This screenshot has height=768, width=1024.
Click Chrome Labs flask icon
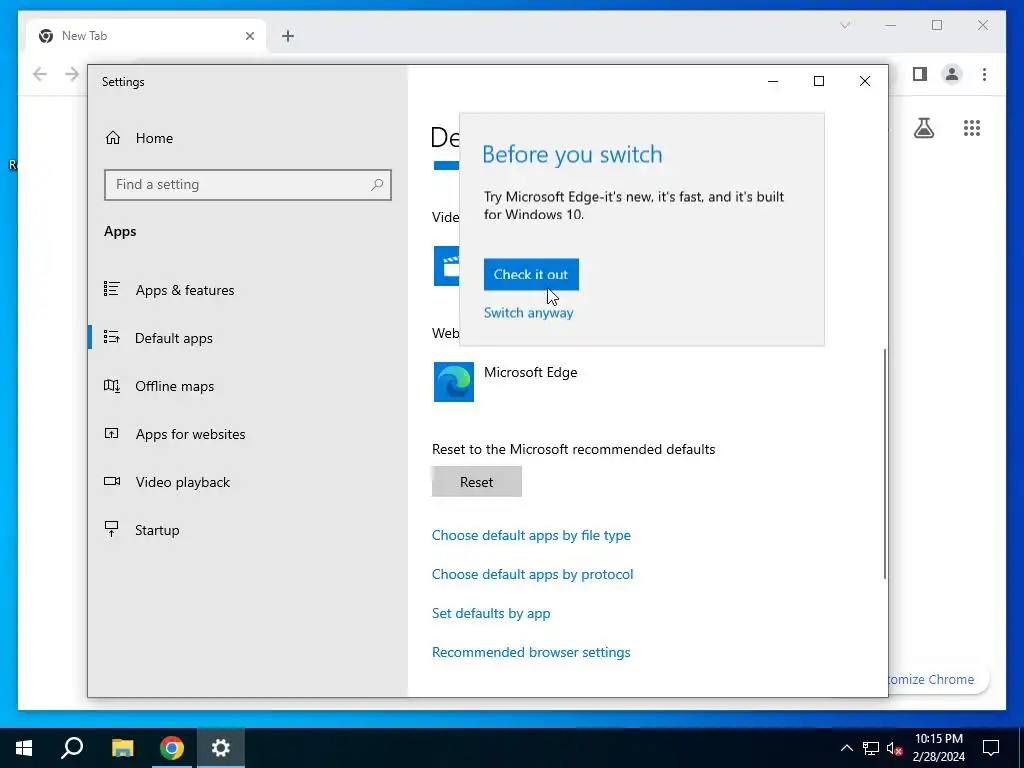tap(924, 128)
